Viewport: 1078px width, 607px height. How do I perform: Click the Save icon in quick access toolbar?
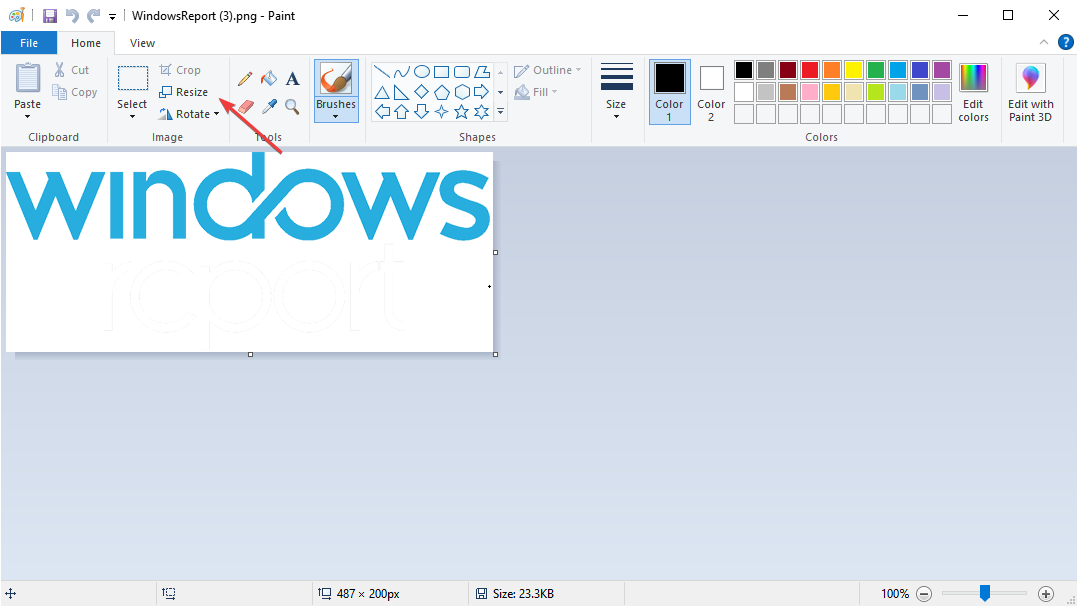[x=50, y=16]
